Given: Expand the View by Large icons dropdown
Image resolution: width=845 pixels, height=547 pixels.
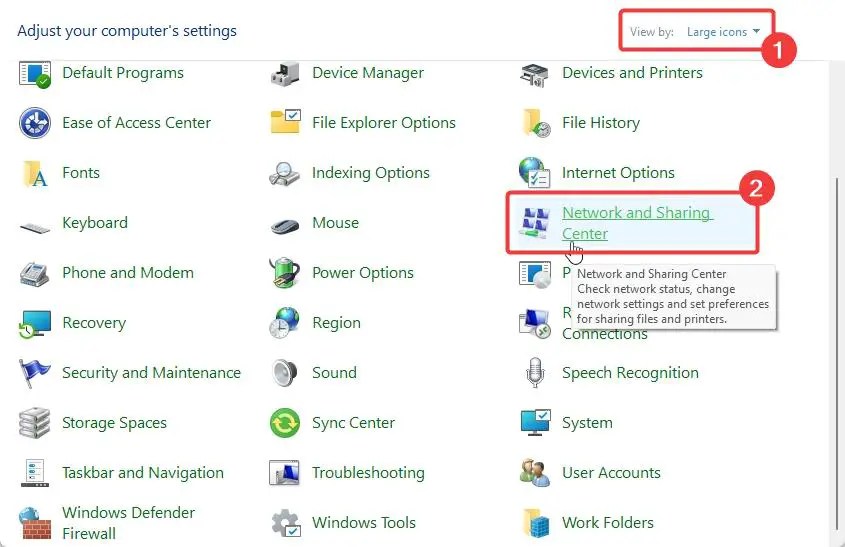Looking at the screenshot, I should pos(723,32).
